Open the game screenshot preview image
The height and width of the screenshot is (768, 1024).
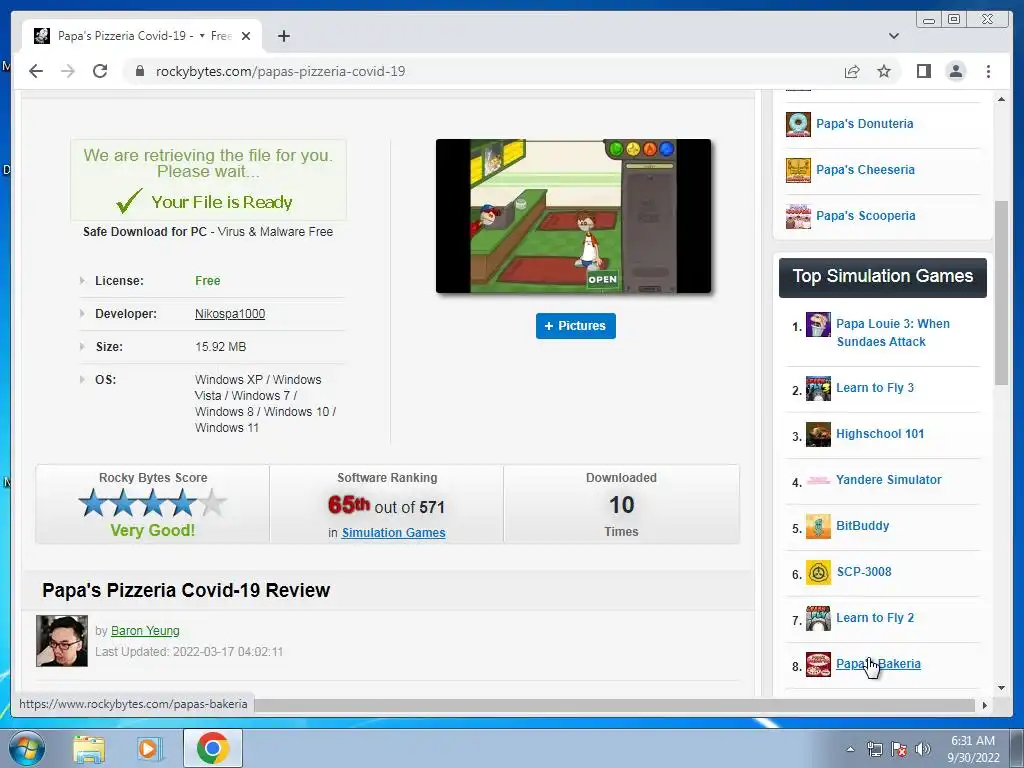click(x=573, y=216)
